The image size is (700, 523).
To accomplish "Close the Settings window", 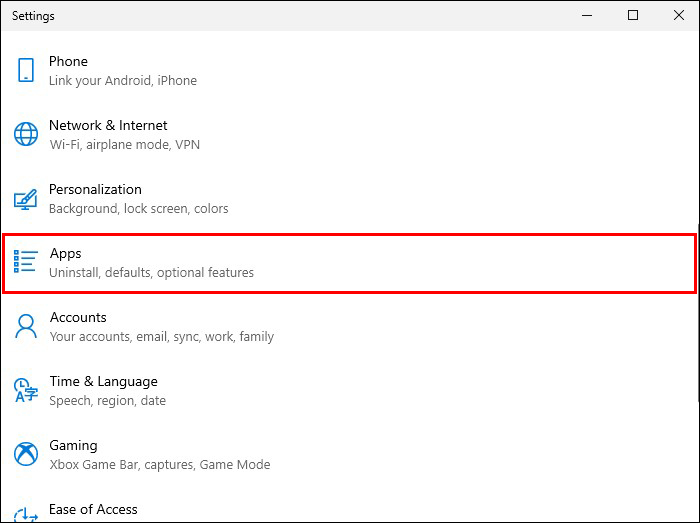I will pos(677,15).
